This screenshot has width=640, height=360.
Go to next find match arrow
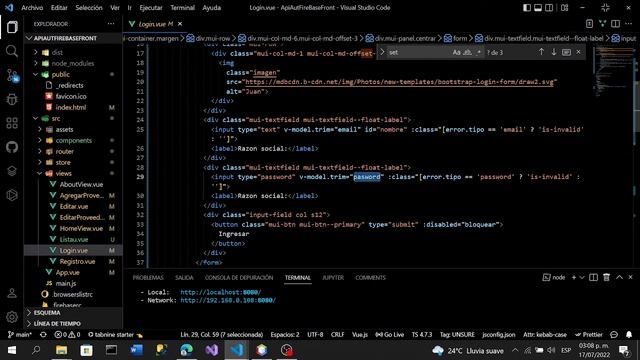pos(553,52)
